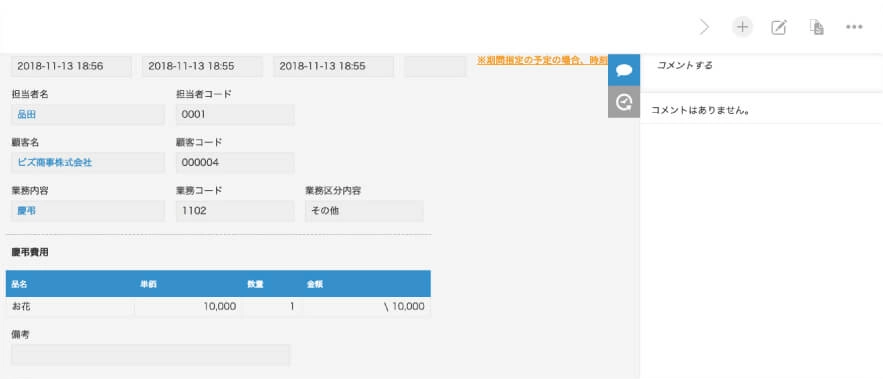Click the unit price cell 10,000

coord(188,307)
